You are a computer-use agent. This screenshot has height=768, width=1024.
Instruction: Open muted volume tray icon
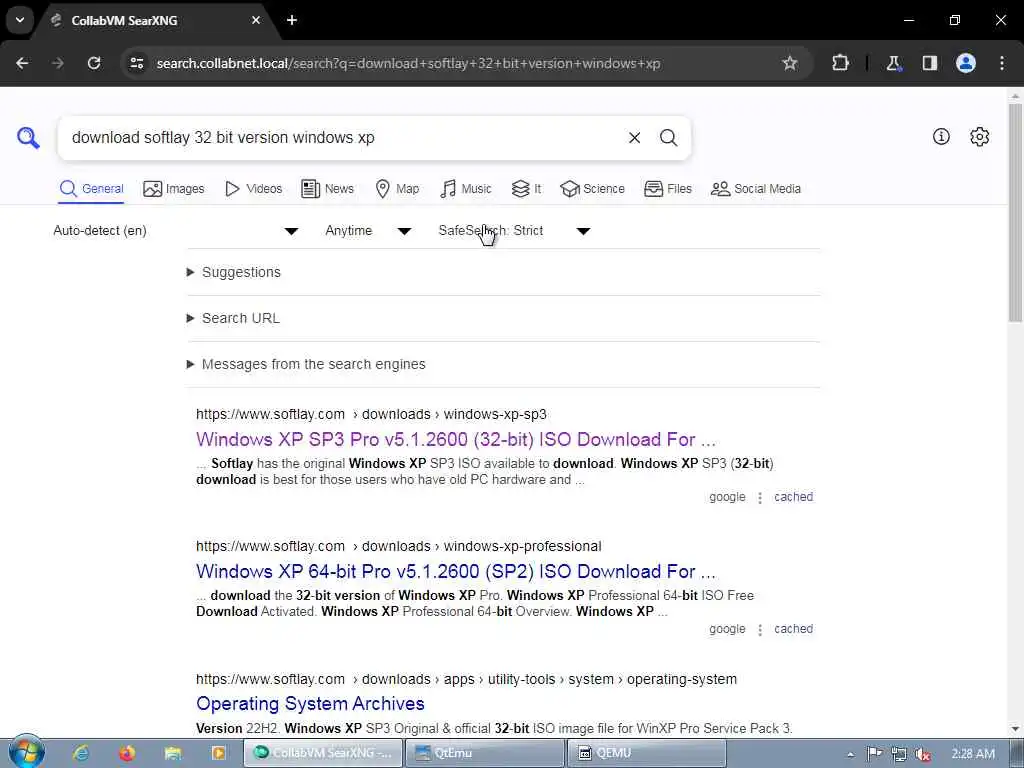click(922, 754)
